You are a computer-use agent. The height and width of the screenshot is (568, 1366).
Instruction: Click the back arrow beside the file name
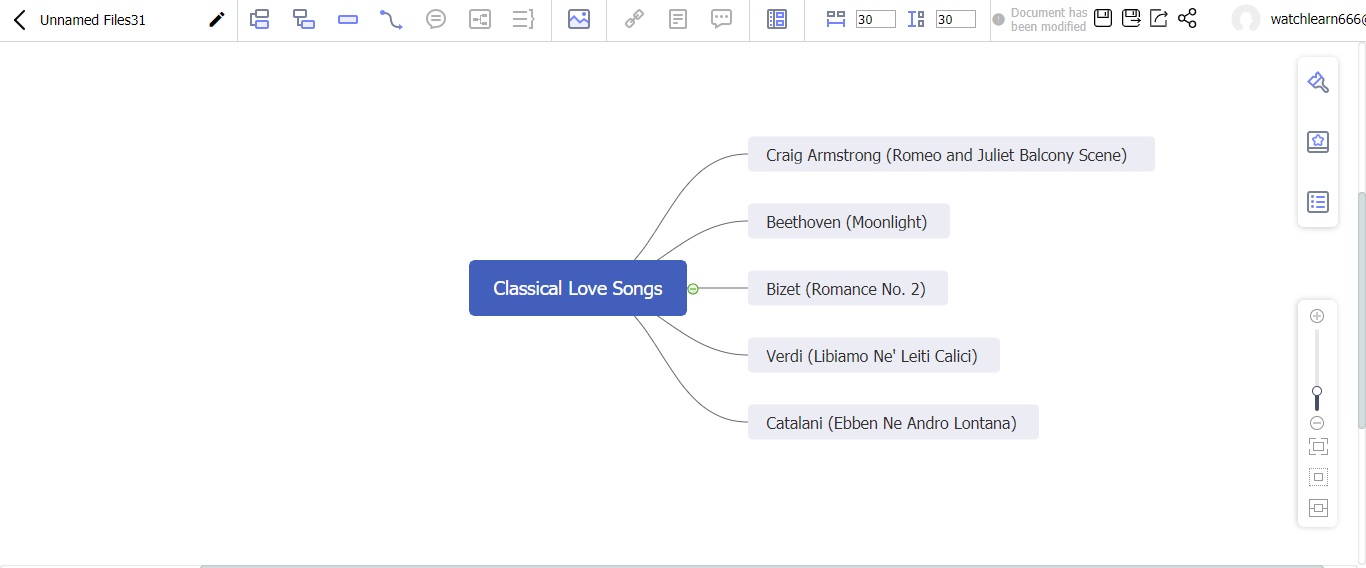tap(19, 19)
